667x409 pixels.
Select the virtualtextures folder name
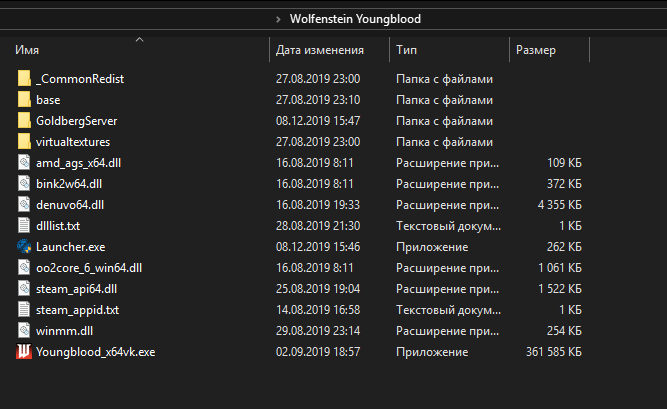coord(73,142)
